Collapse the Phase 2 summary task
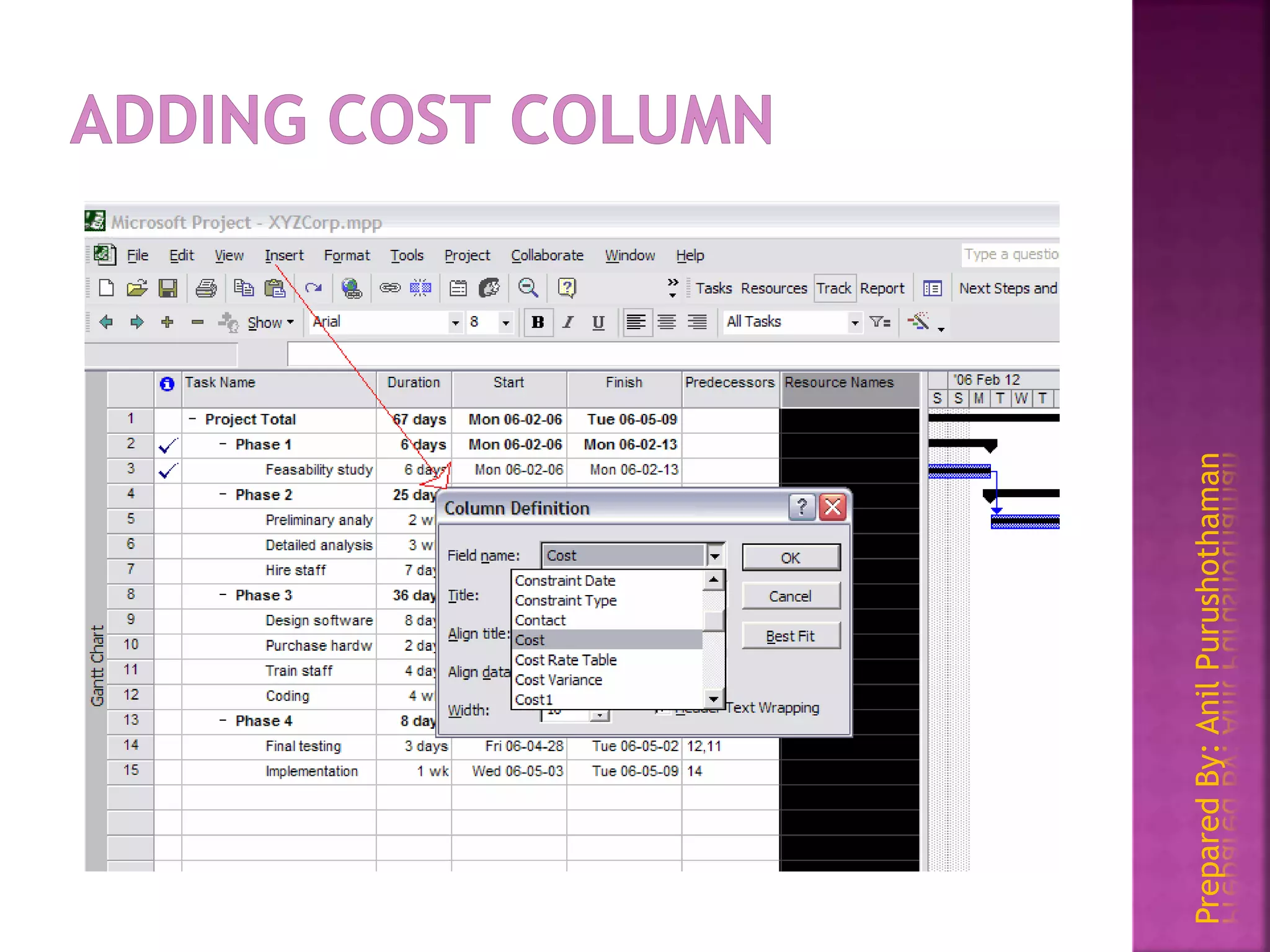 click(223, 495)
